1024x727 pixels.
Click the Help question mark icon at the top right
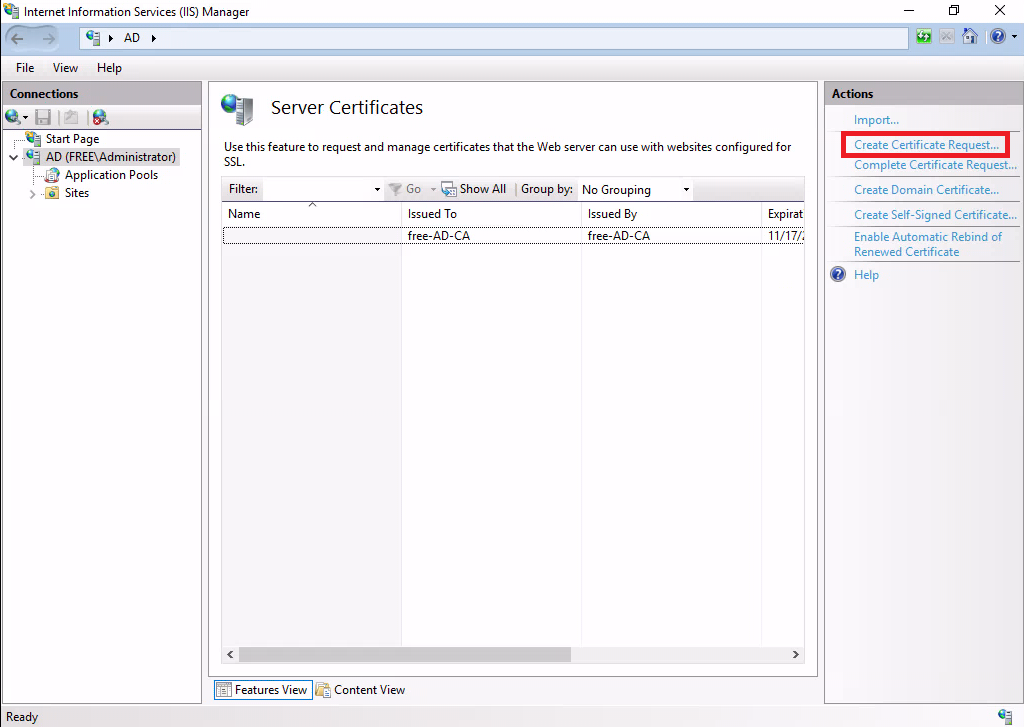(998, 37)
